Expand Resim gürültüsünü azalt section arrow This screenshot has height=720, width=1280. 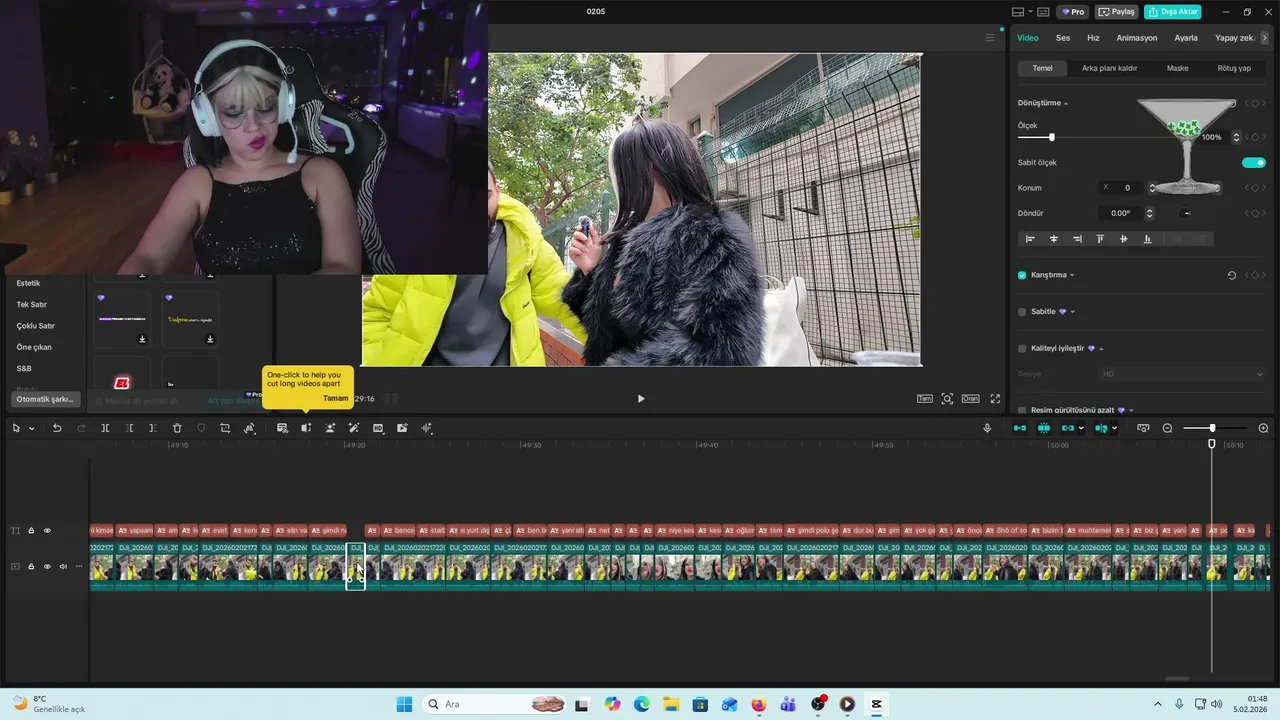pyautogui.click(x=1131, y=410)
